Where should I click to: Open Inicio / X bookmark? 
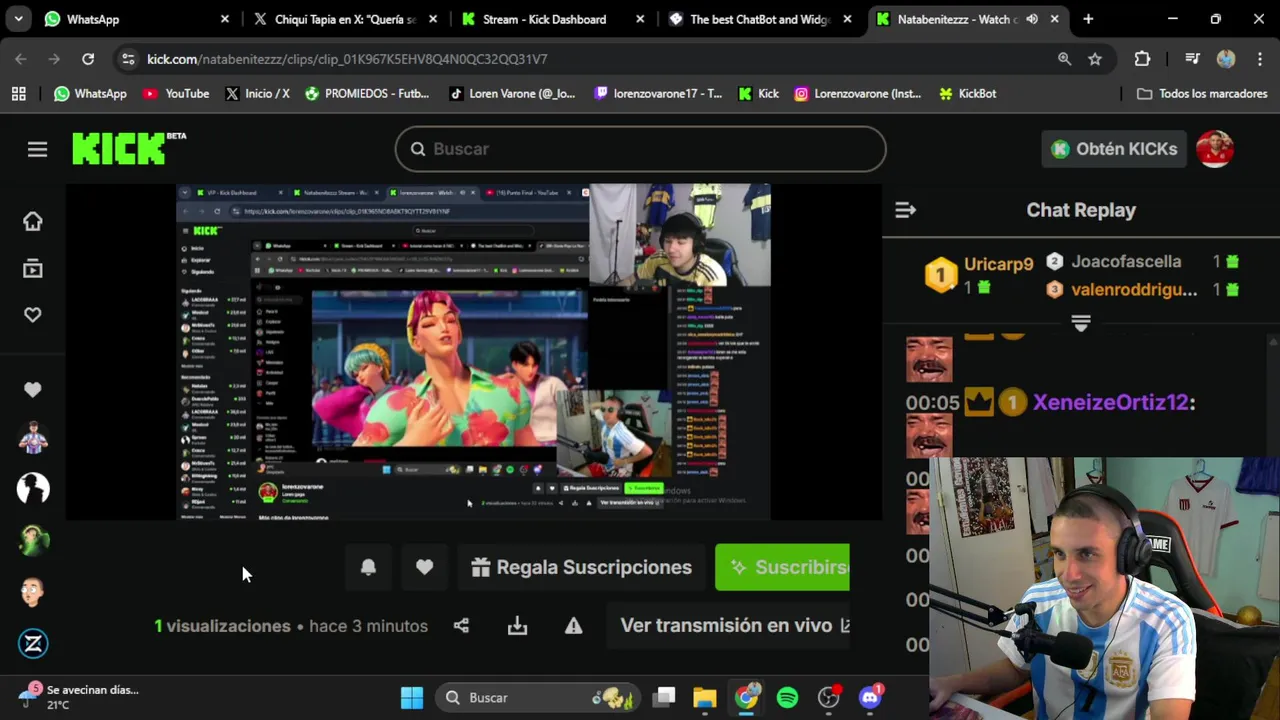point(257,94)
